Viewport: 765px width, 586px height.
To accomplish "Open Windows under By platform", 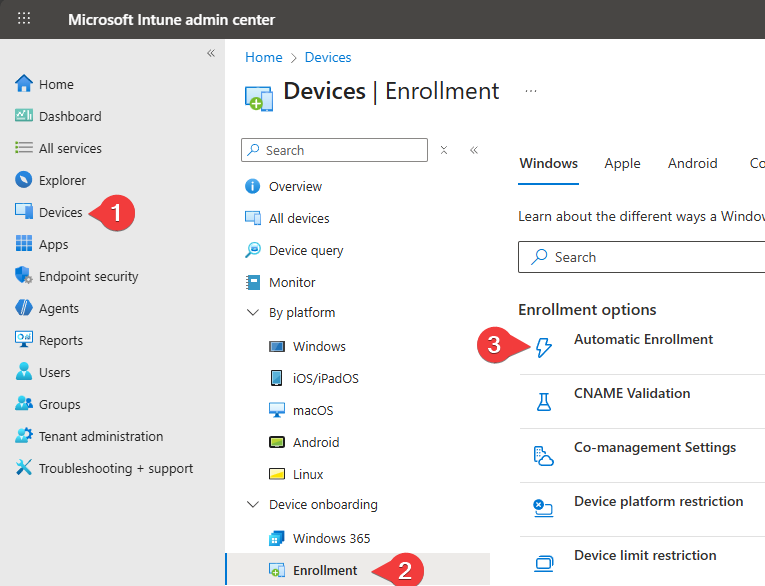I will click(319, 346).
